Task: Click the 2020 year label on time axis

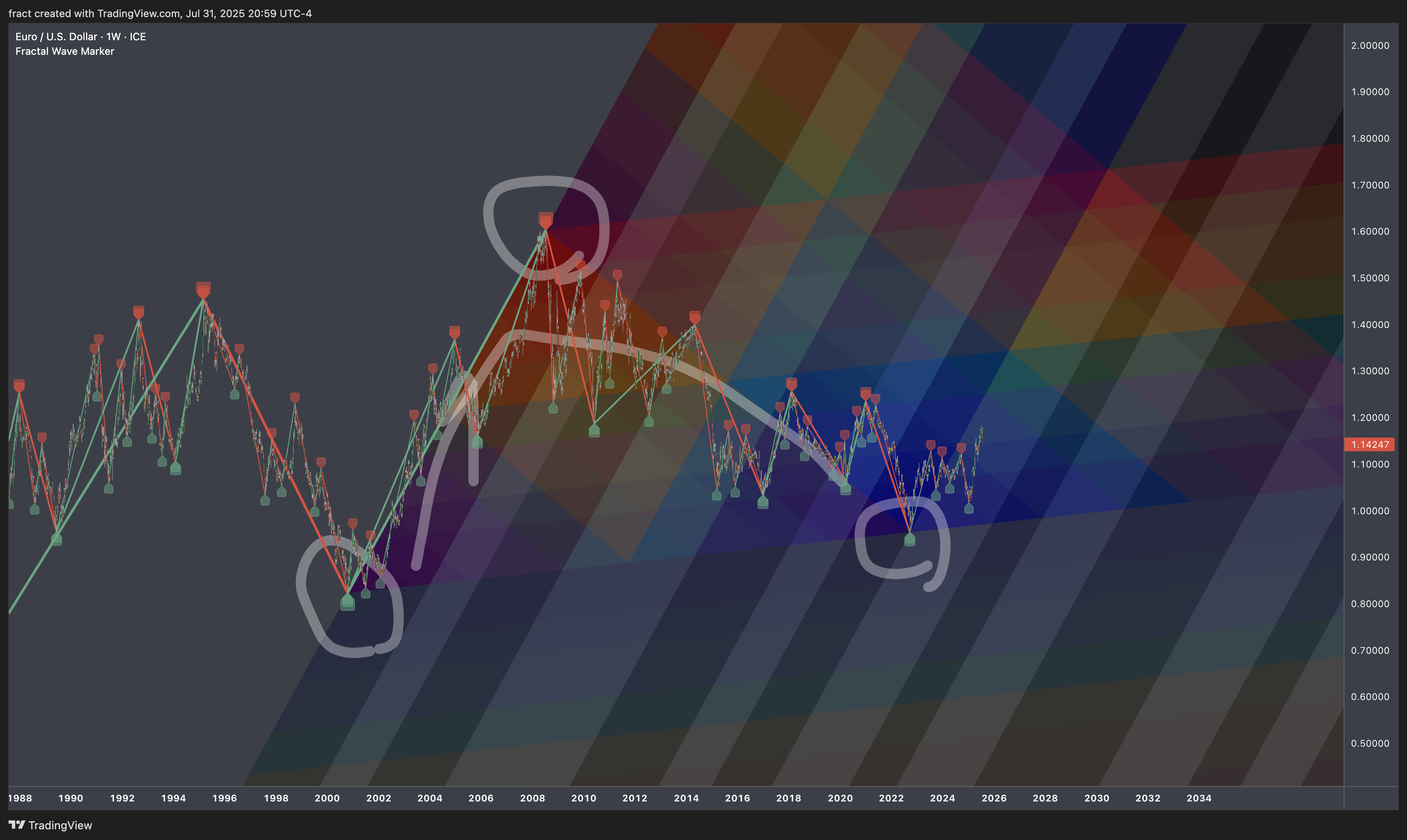Action: (841, 798)
